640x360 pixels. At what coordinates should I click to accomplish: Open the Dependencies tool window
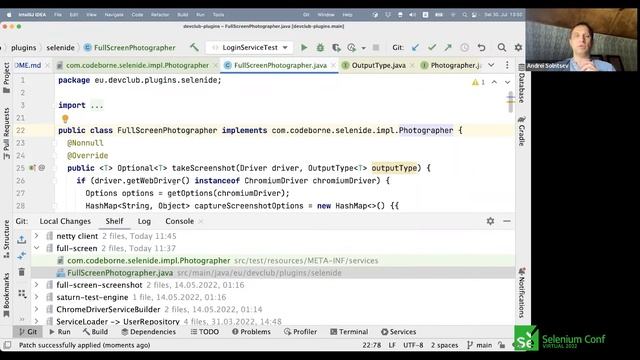(x=149, y=332)
